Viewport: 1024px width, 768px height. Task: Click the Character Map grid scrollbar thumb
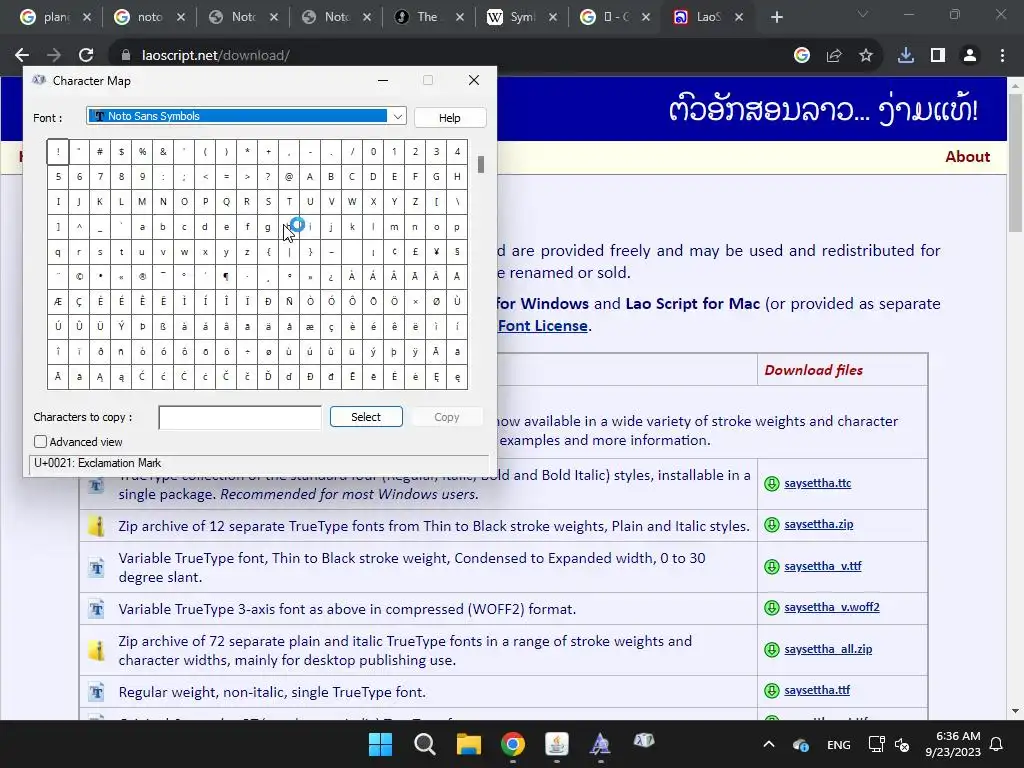(x=481, y=164)
